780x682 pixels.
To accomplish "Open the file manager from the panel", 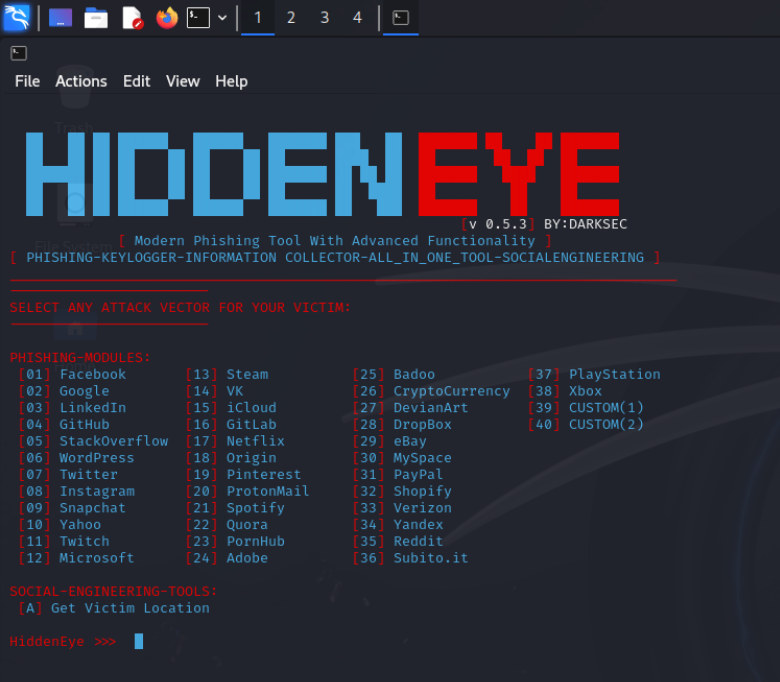I will click(96, 18).
